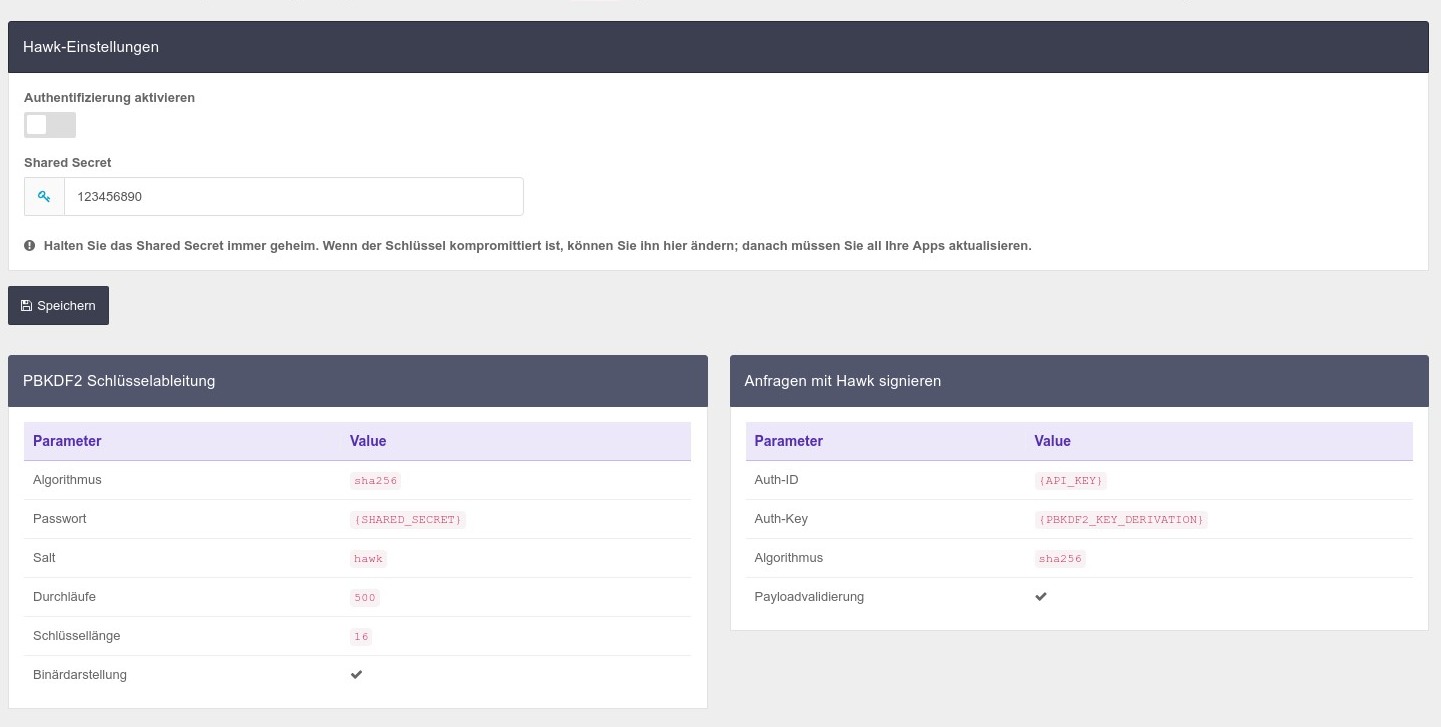Click the Binärdarstellung checkmark icon

click(356, 675)
